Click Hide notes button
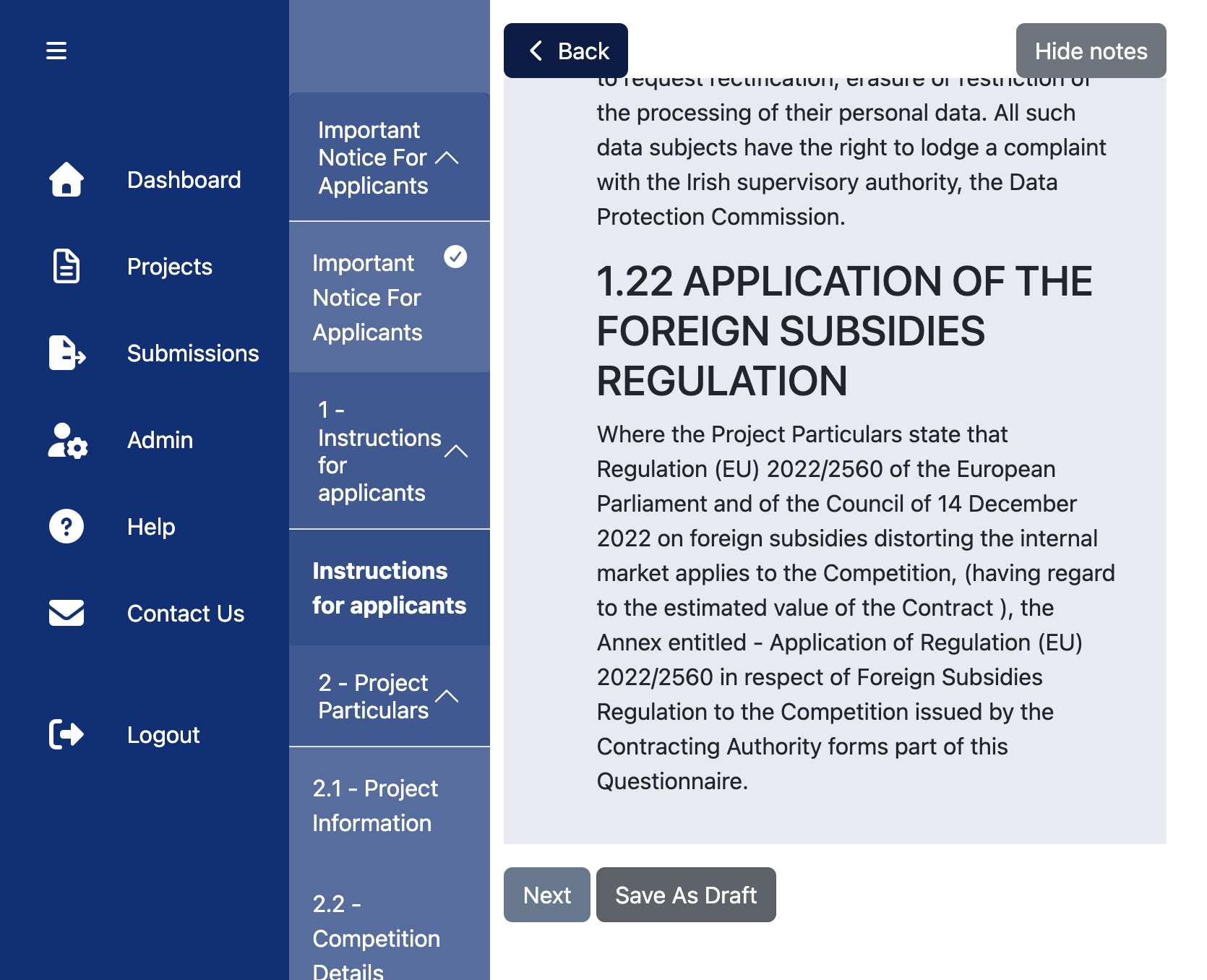The image size is (1207, 980). pyautogui.click(x=1091, y=51)
